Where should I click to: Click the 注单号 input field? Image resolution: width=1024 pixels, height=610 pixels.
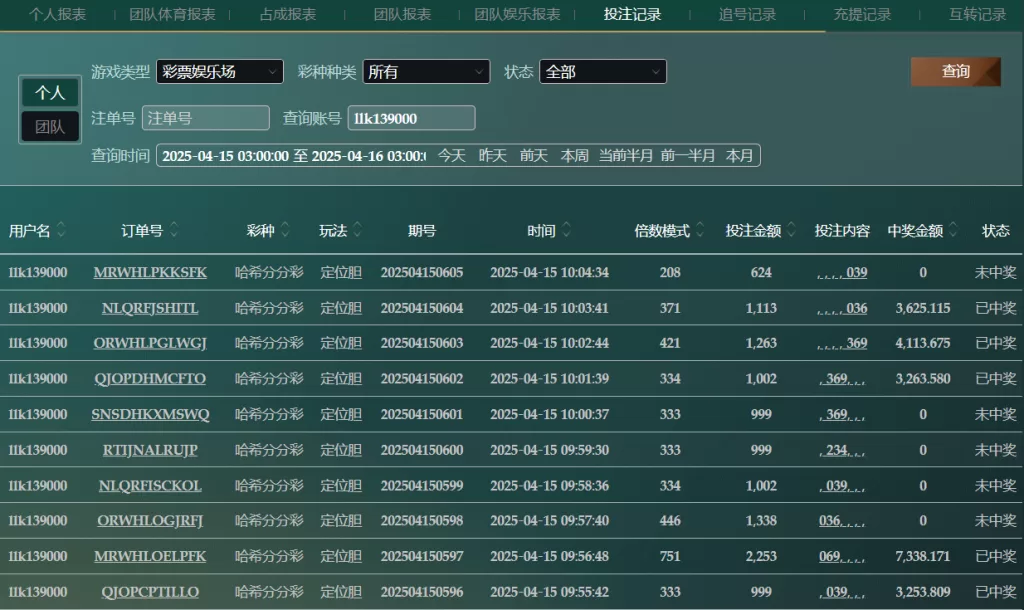(206, 118)
